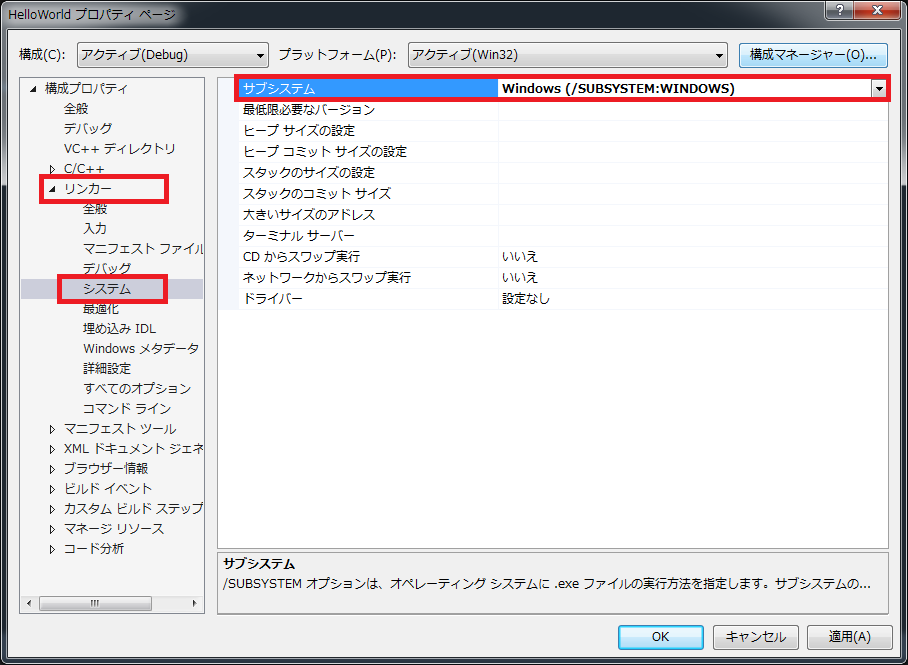Select デバッグ under 構成プロパティ
The width and height of the screenshot is (908, 665).
point(88,129)
